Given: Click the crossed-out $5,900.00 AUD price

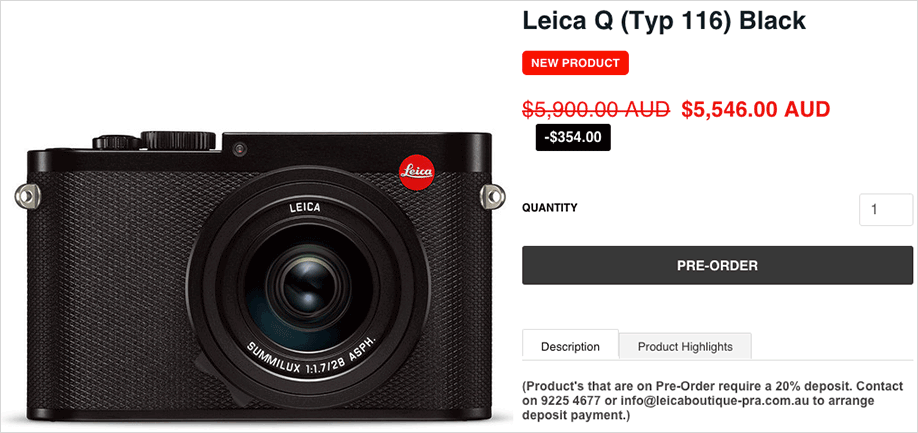Looking at the screenshot, I should click(596, 109).
